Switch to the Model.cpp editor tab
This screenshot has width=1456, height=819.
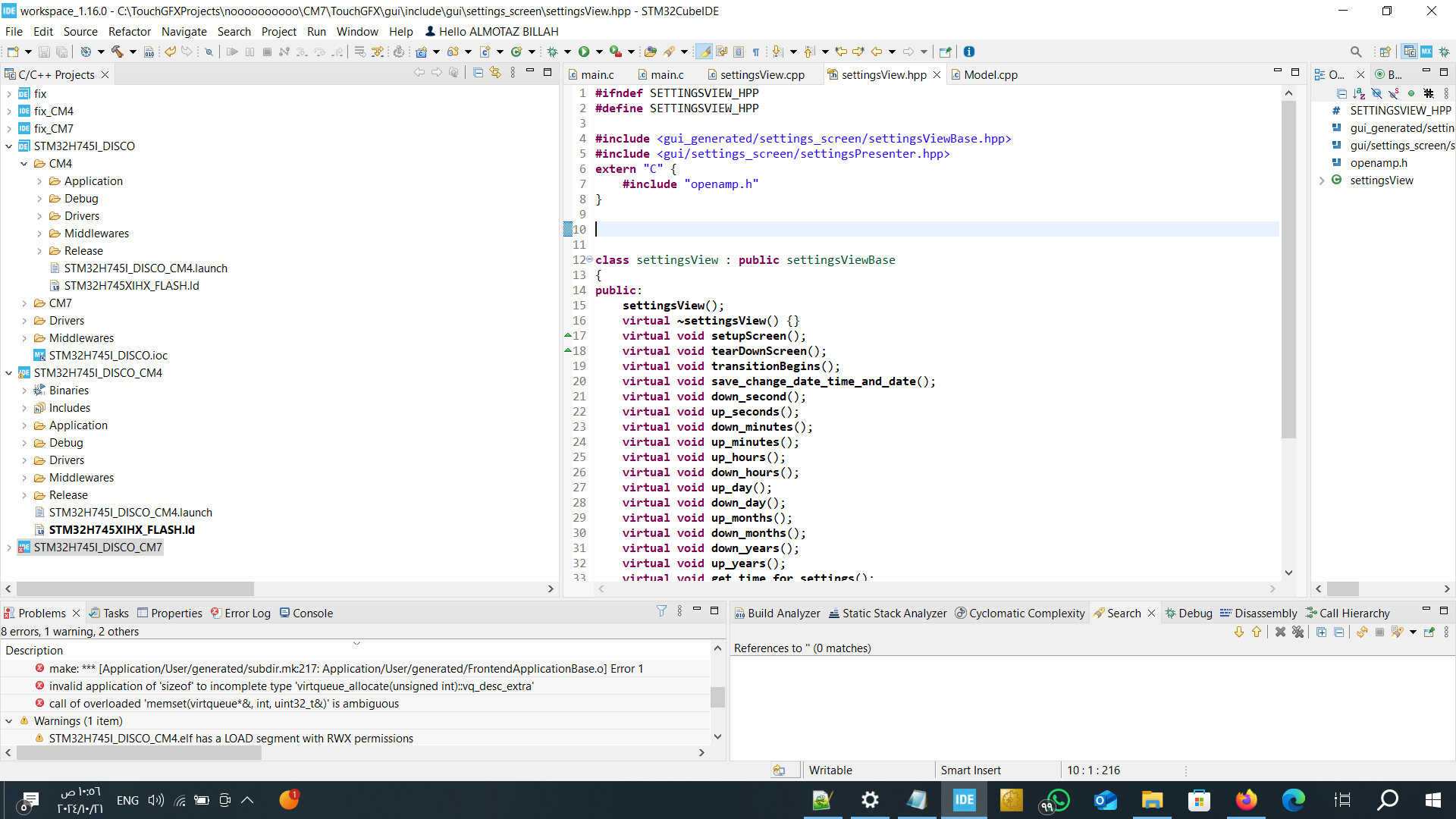pos(990,74)
